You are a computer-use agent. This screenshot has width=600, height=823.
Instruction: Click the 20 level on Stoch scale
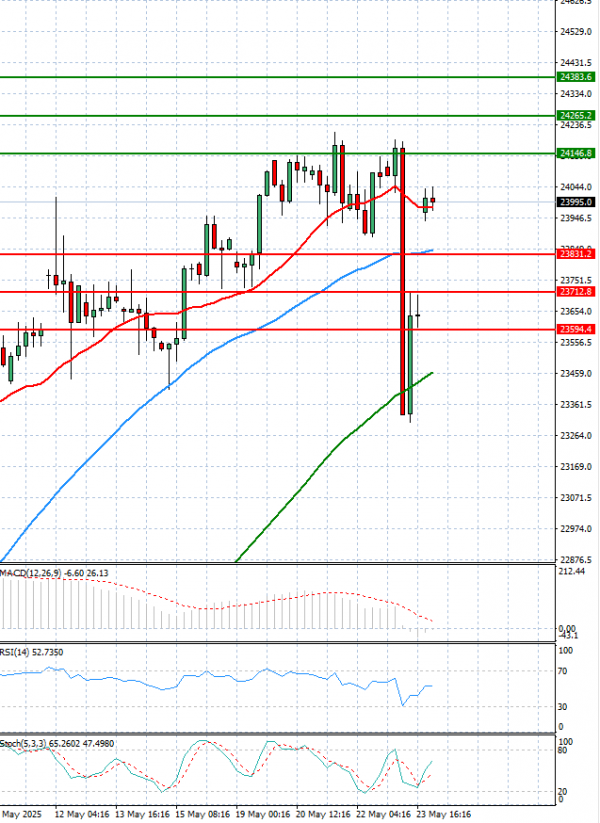tap(563, 792)
